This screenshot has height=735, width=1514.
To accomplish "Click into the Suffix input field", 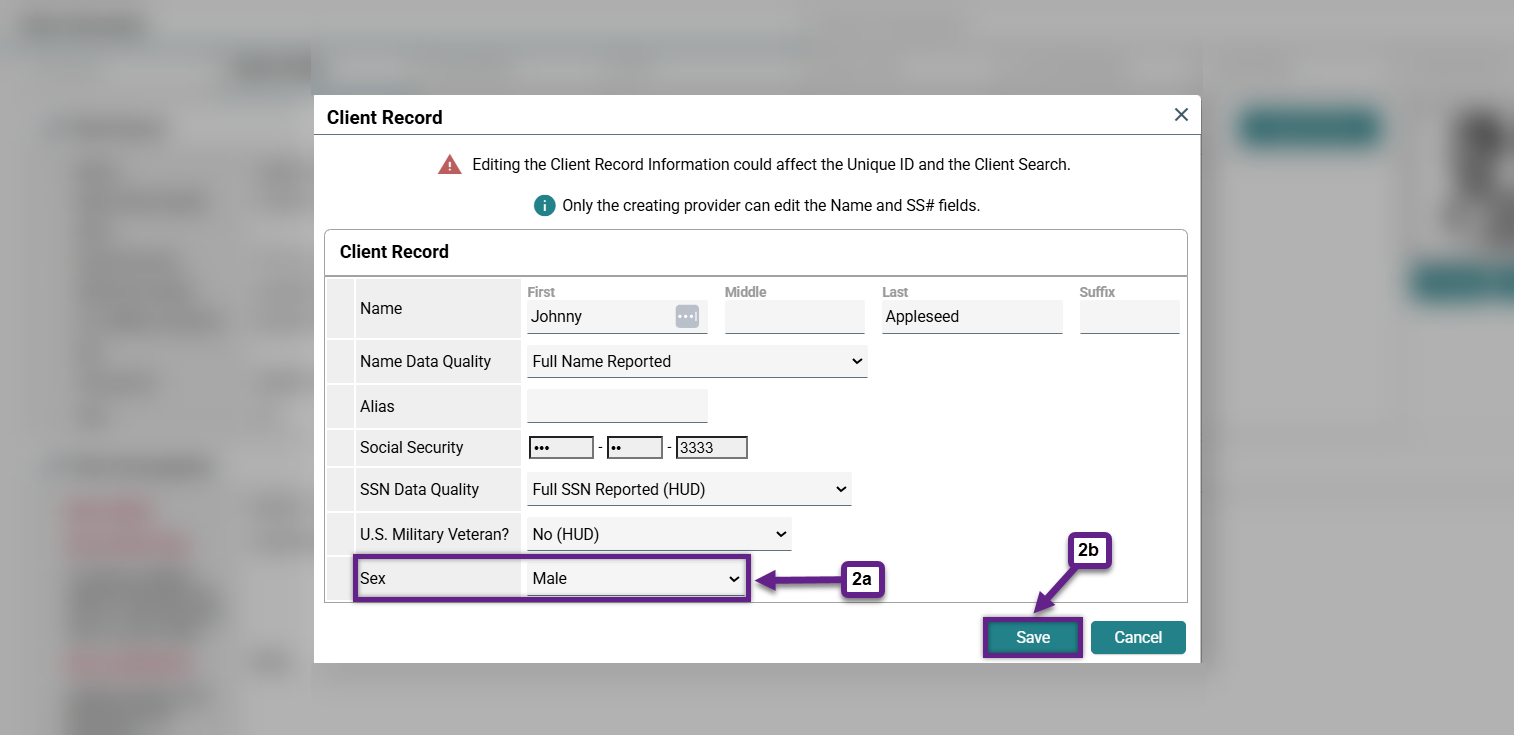I will coord(1129,317).
